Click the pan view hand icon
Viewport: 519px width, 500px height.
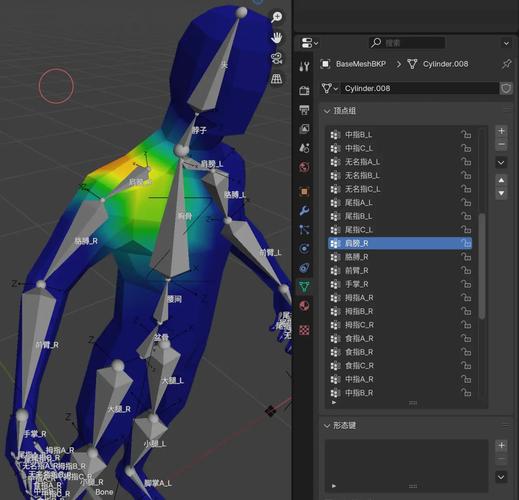277,38
